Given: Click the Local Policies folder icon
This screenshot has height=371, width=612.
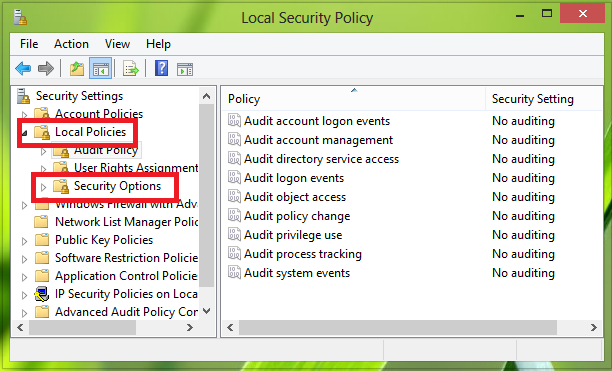Looking at the screenshot, I should tap(42, 132).
